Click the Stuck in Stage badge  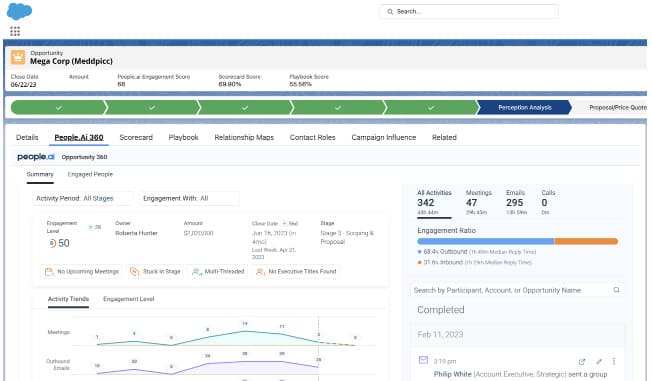tap(155, 272)
